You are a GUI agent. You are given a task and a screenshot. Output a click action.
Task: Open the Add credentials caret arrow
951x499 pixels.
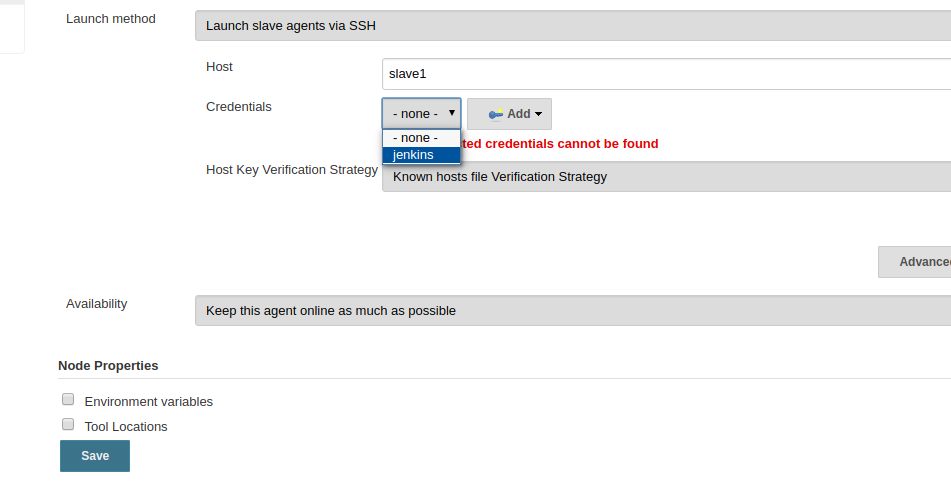[539, 115]
